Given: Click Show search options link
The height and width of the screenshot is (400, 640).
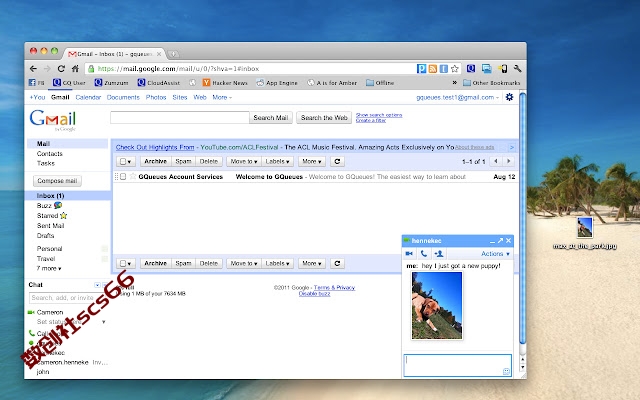Looking at the screenshot, I should click(379, 115).
